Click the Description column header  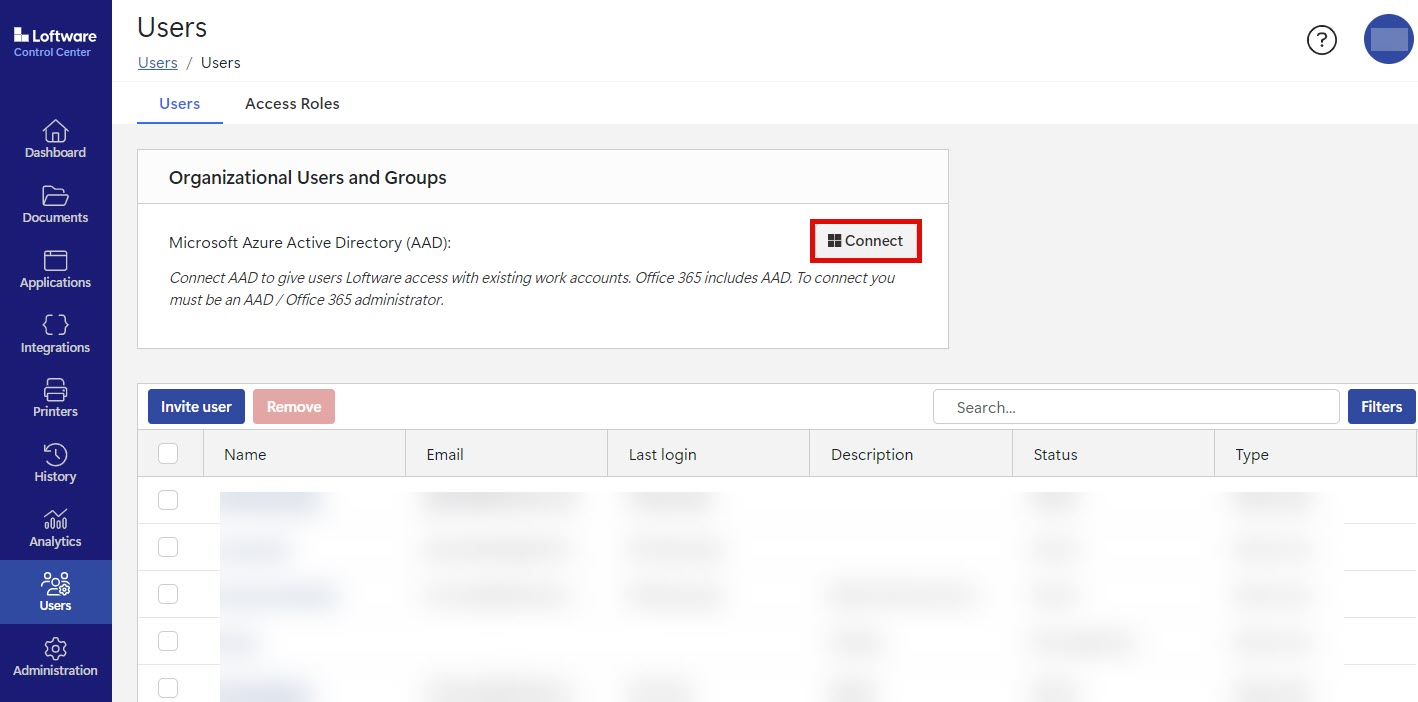pyautogui.click(x=910, y=454)
